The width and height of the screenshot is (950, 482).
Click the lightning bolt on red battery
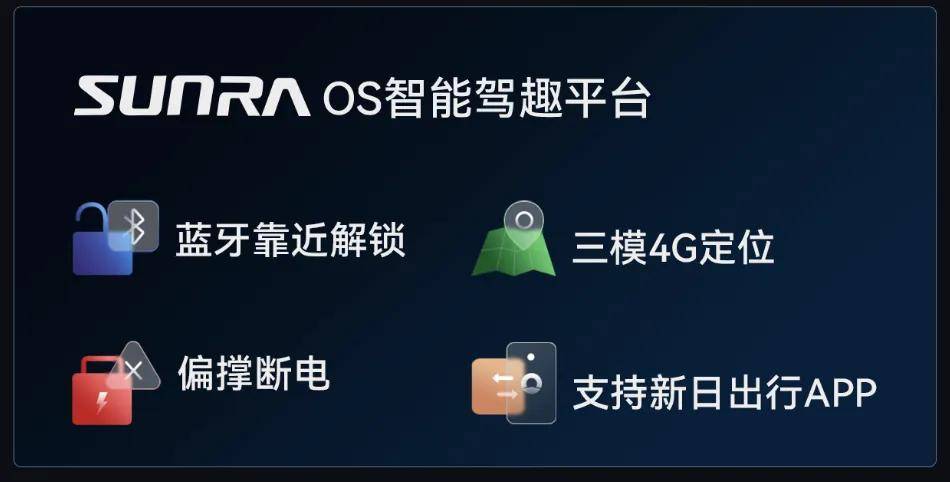(102, 401)
